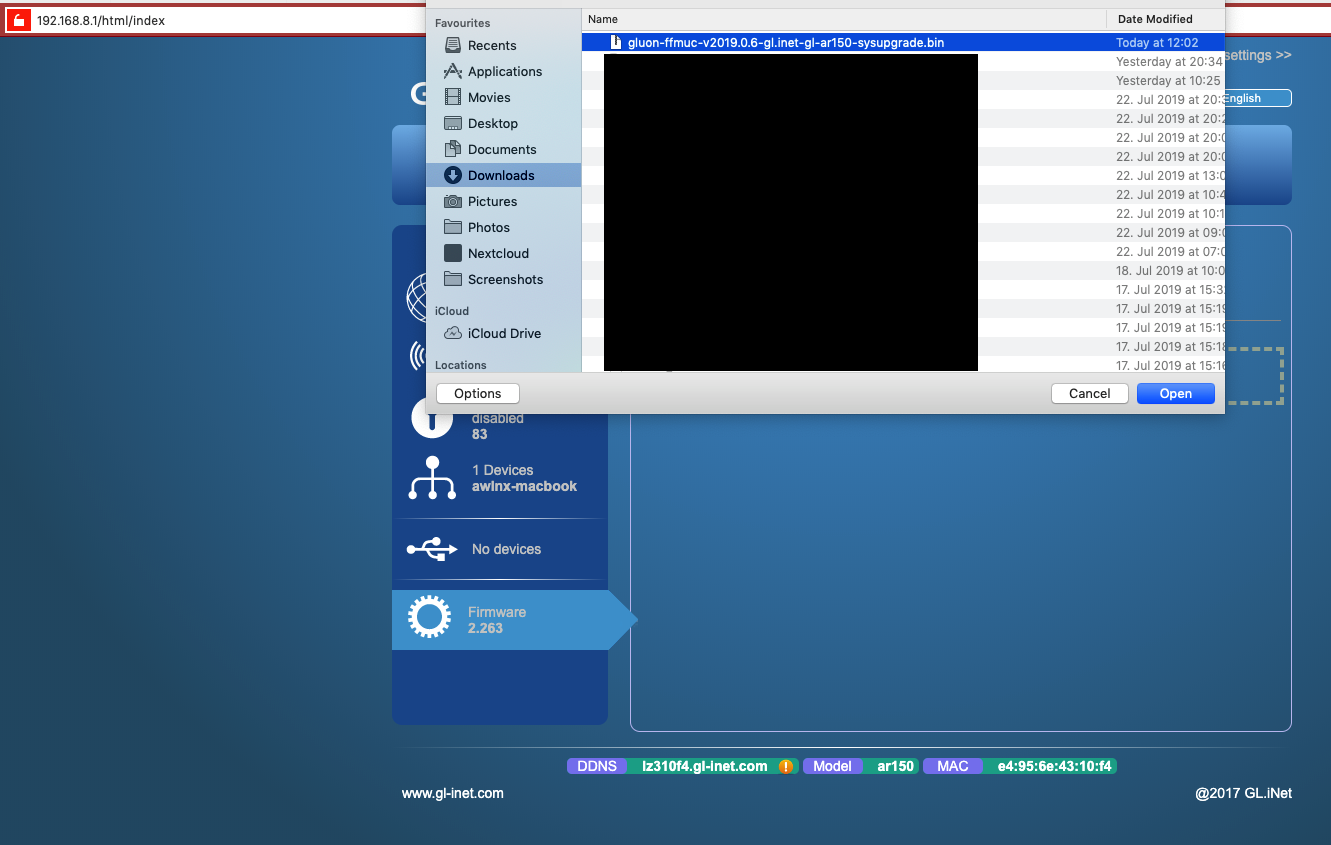This screenshot has width=1331, height=845.
Task: Cancel the file selection dialog
Action: pos(1089,393)
